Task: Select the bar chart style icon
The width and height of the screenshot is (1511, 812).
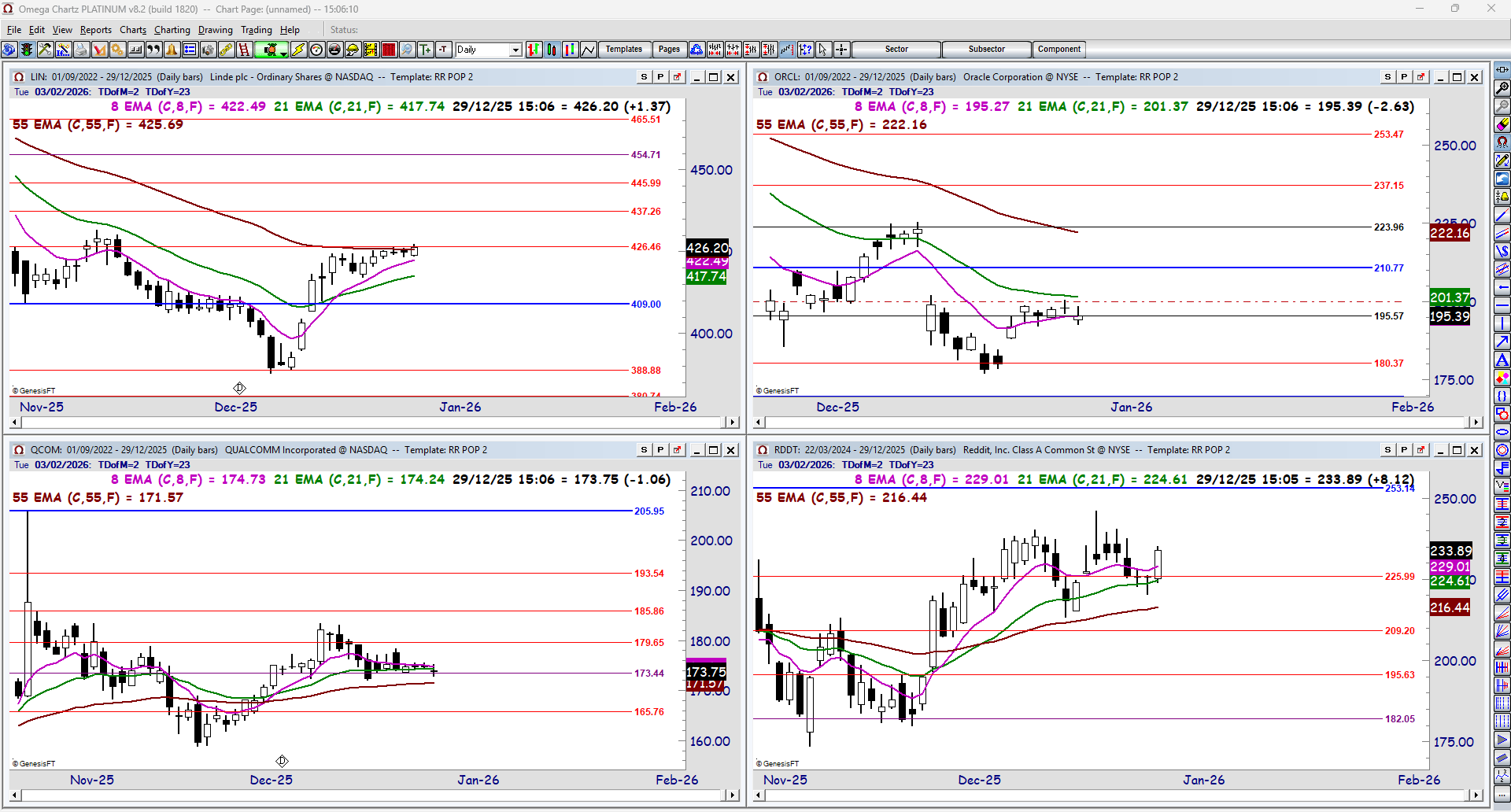Action: click(x=534, y=50)
